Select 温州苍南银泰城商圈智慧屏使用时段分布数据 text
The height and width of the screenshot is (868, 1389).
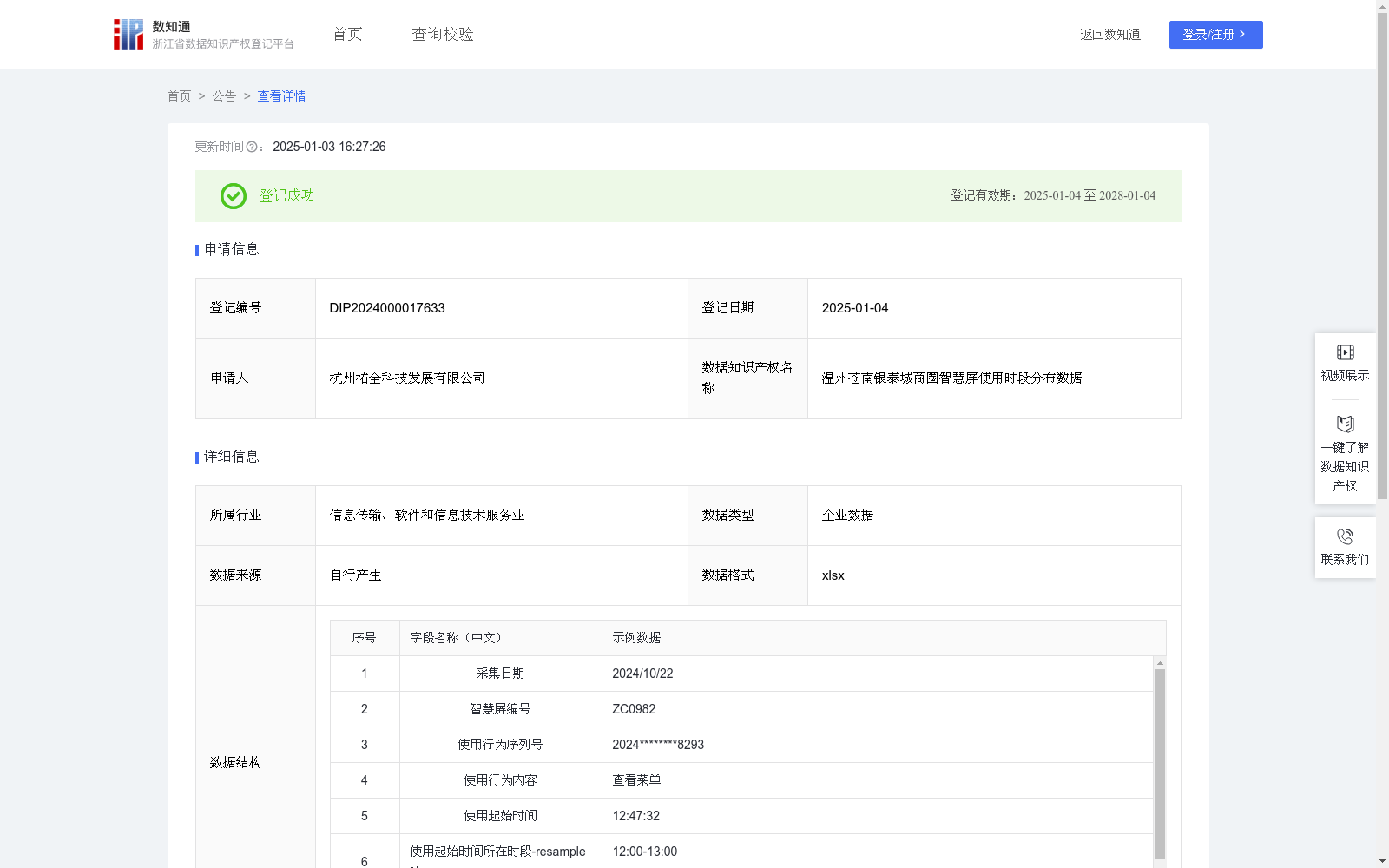(x=951, y=378)
